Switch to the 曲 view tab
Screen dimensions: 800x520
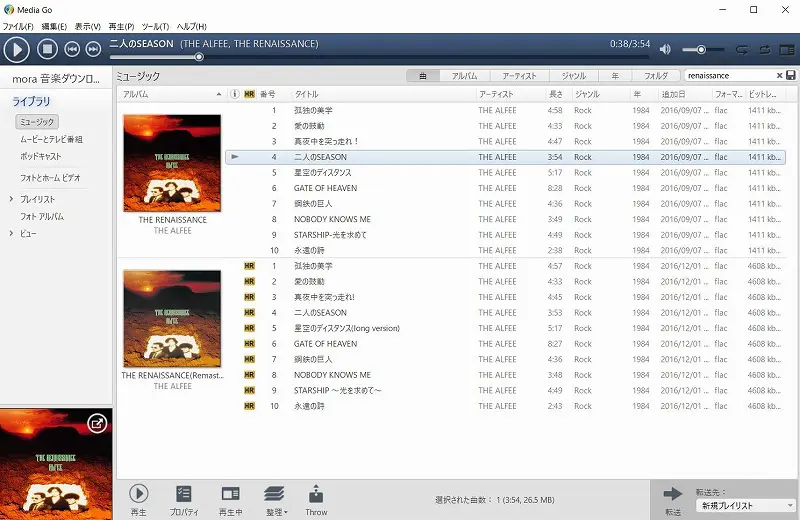422,76
